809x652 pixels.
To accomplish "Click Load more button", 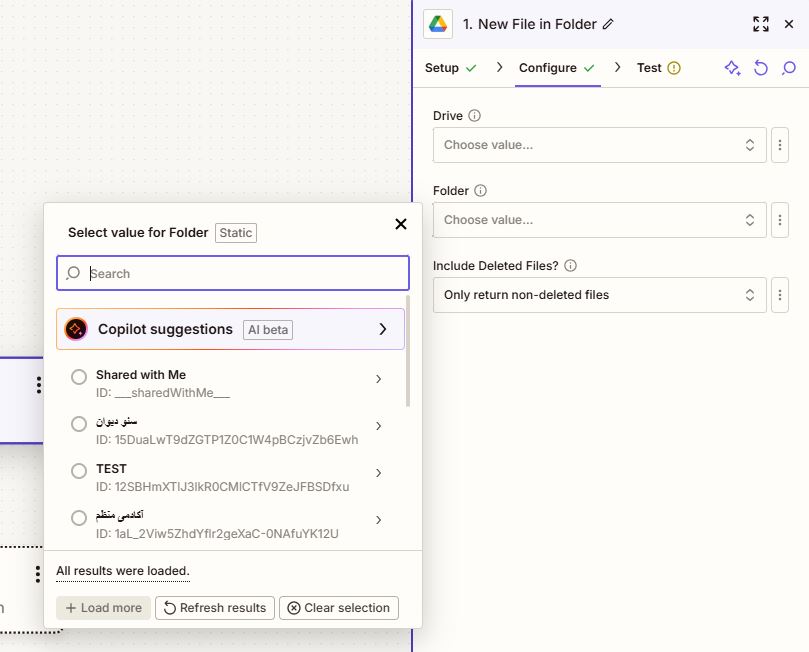I will click(103, 608).
